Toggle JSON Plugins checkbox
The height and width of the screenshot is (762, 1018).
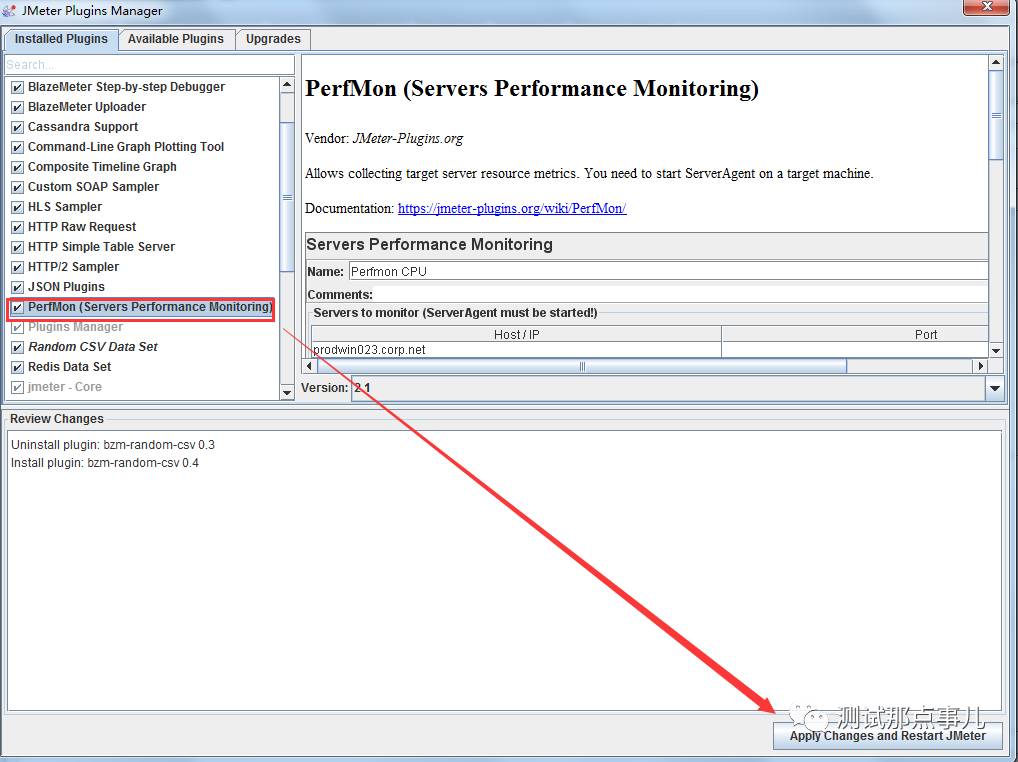pyautogui.click(x=18, y=288)
